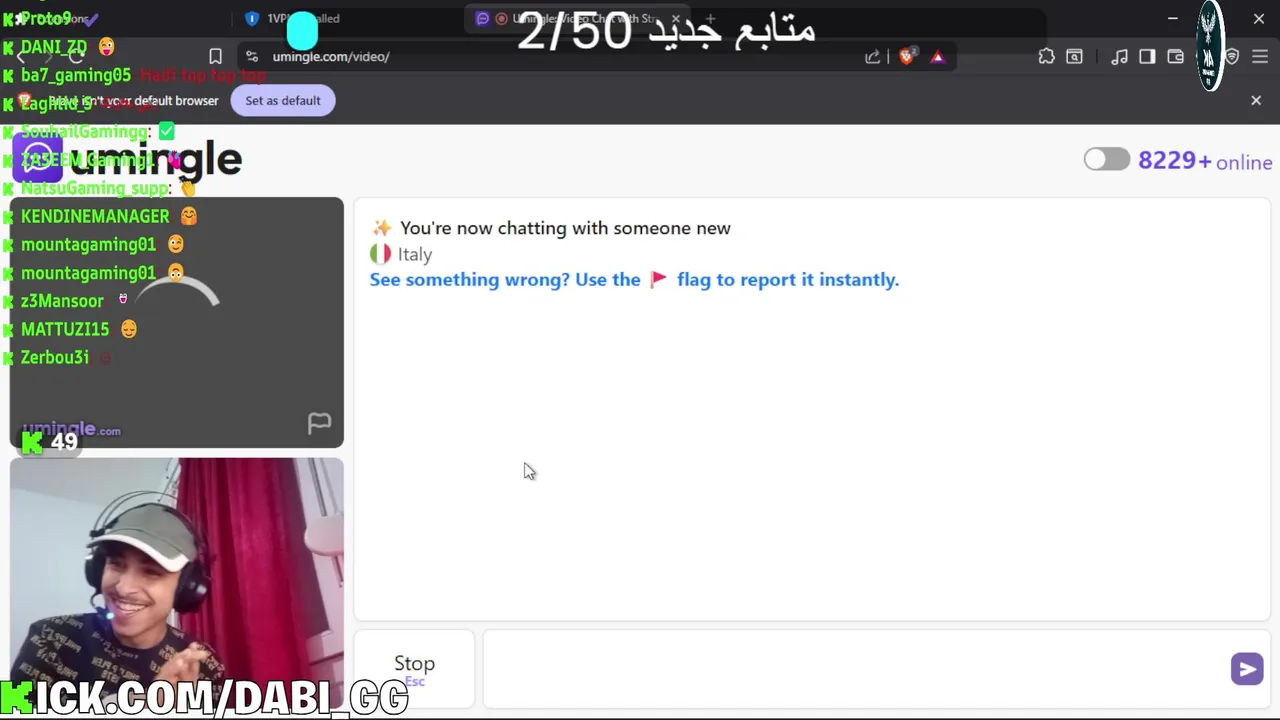Open Brave Shields lion icon
This screenshot has width=1280, height=720.
click(x=907, y=57)
